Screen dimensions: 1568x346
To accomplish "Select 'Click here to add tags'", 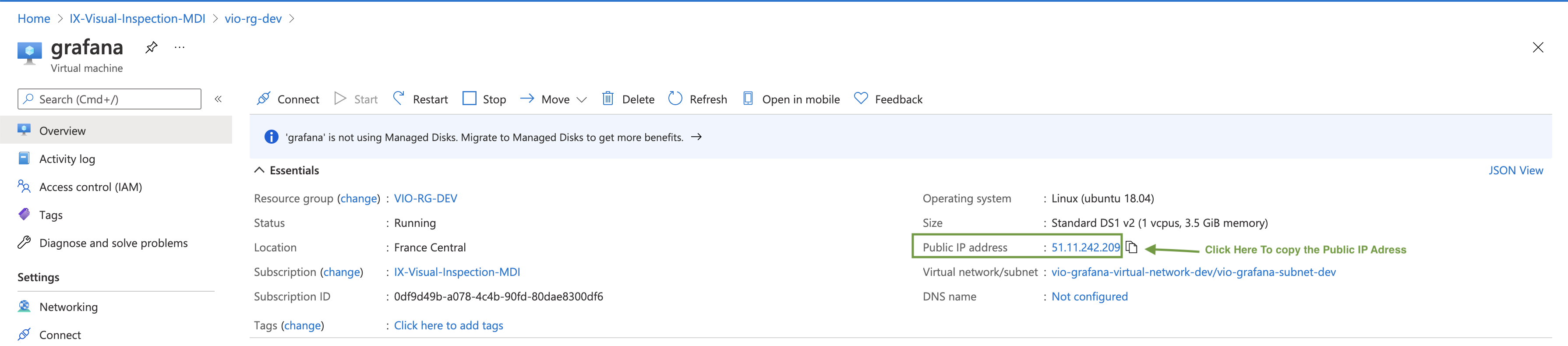I will point(448,325).
